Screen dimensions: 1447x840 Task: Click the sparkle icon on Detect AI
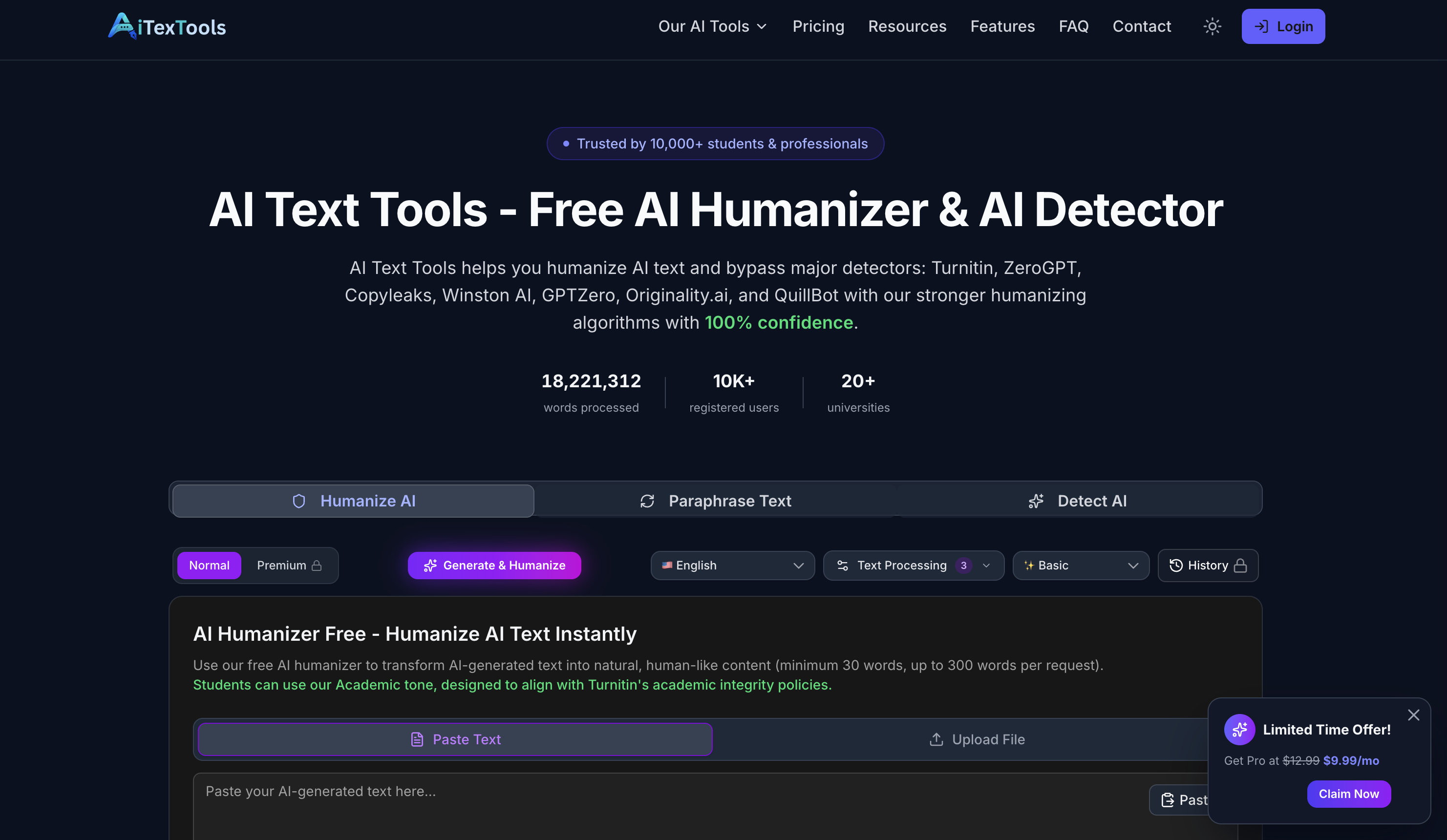(x=1036, y=501)
